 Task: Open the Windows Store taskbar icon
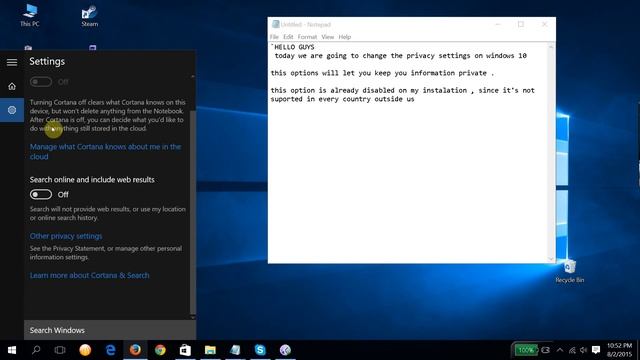pyautogui.click(x=185, y=350)
